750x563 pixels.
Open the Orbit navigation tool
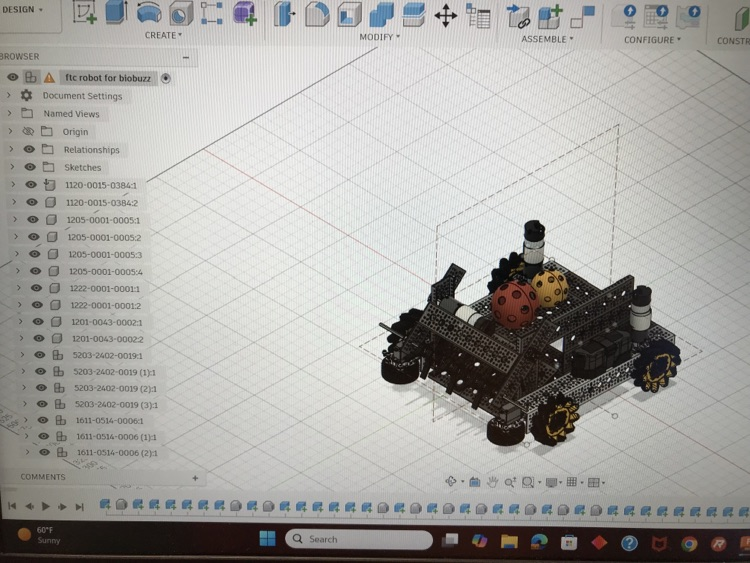(451, 481)
